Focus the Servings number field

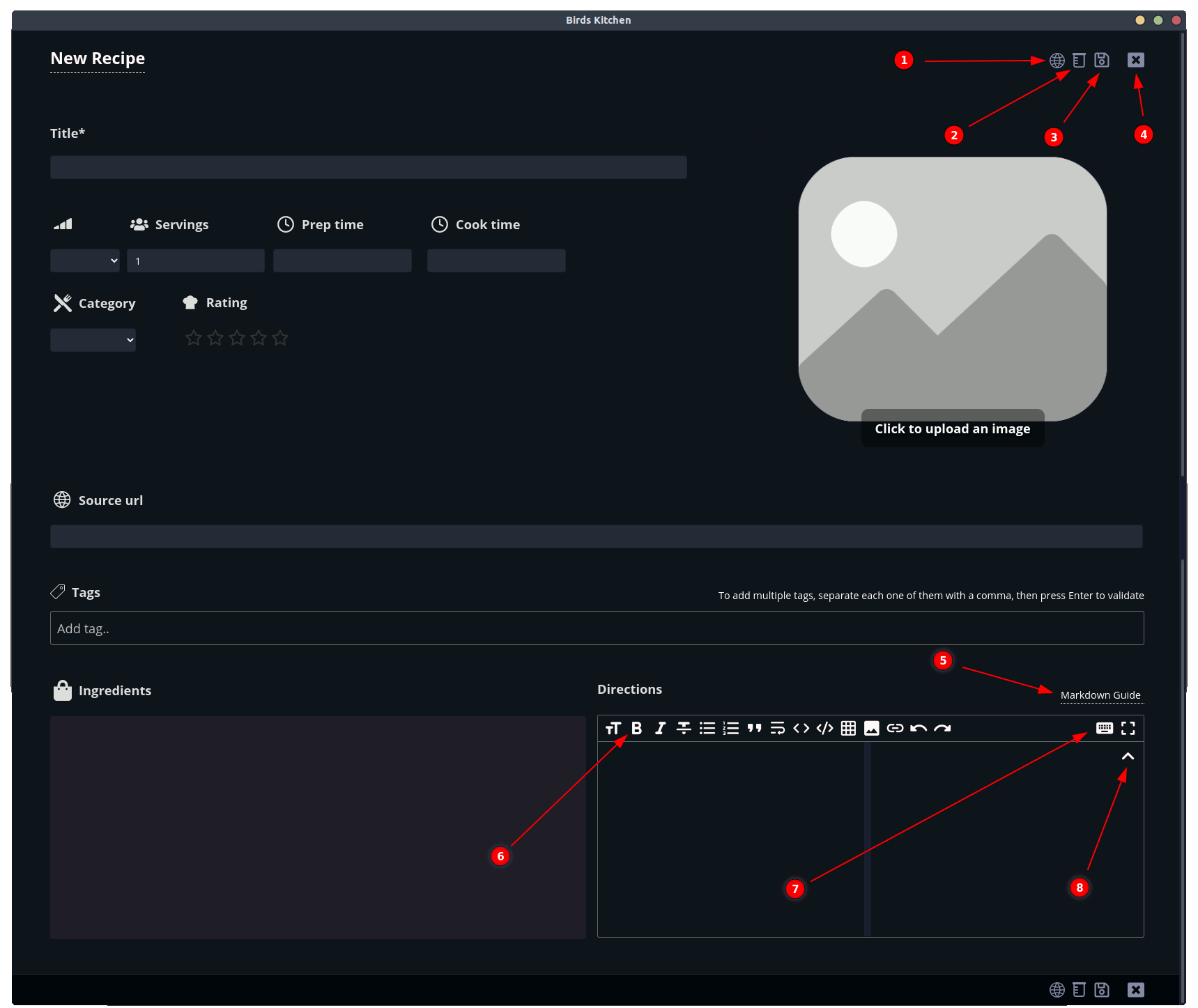coord(196,261)
